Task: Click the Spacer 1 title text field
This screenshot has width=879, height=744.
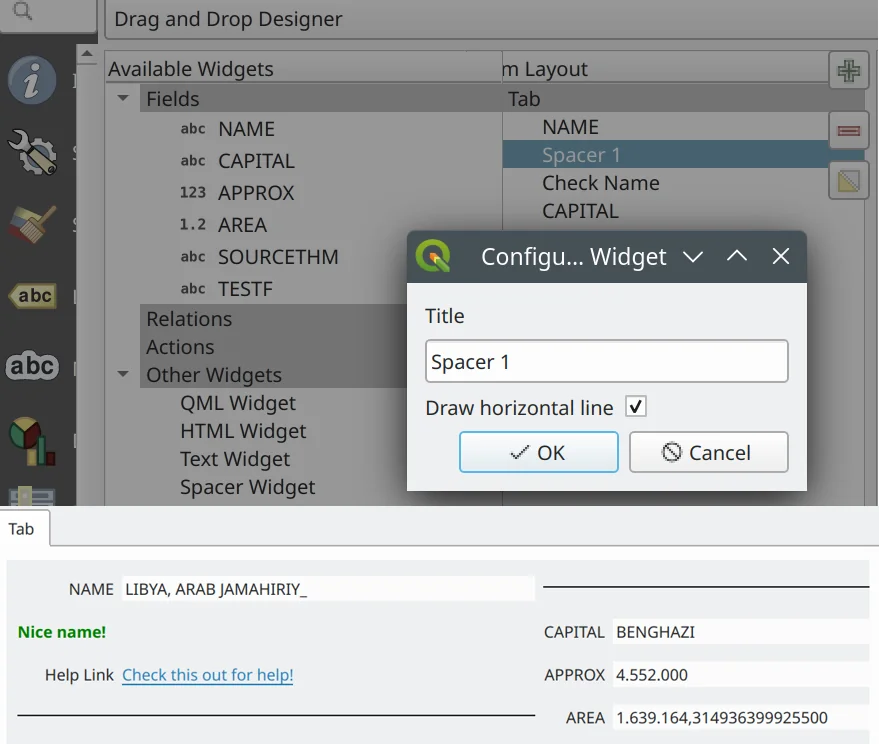Action: click(606, 362)
